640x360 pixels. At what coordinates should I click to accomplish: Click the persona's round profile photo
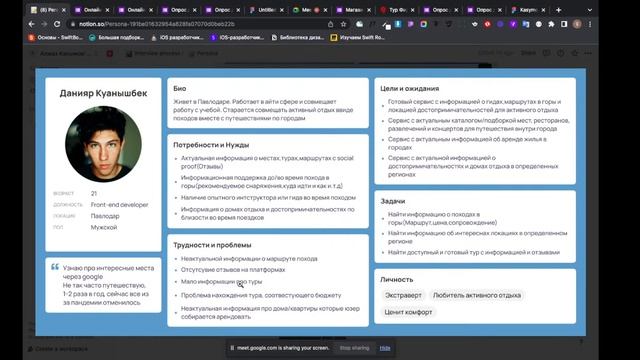[x=103, y=144]
